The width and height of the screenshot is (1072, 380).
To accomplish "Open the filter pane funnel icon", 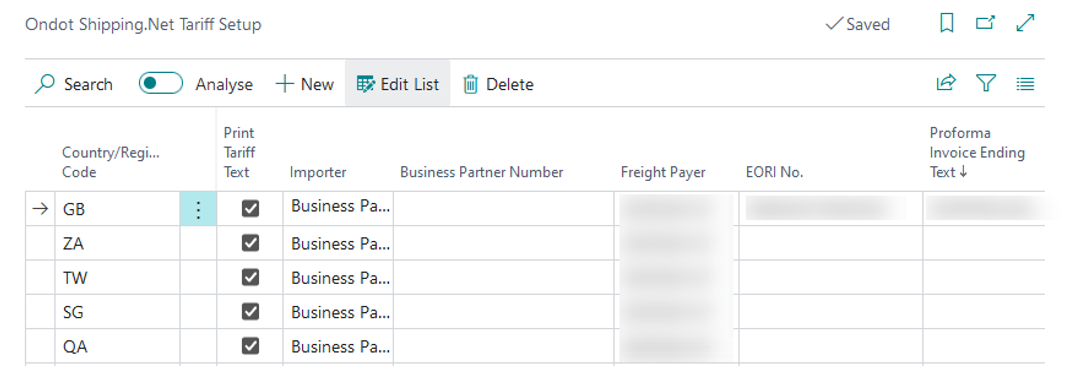I will pyautogui.click(x=985, y=84).
